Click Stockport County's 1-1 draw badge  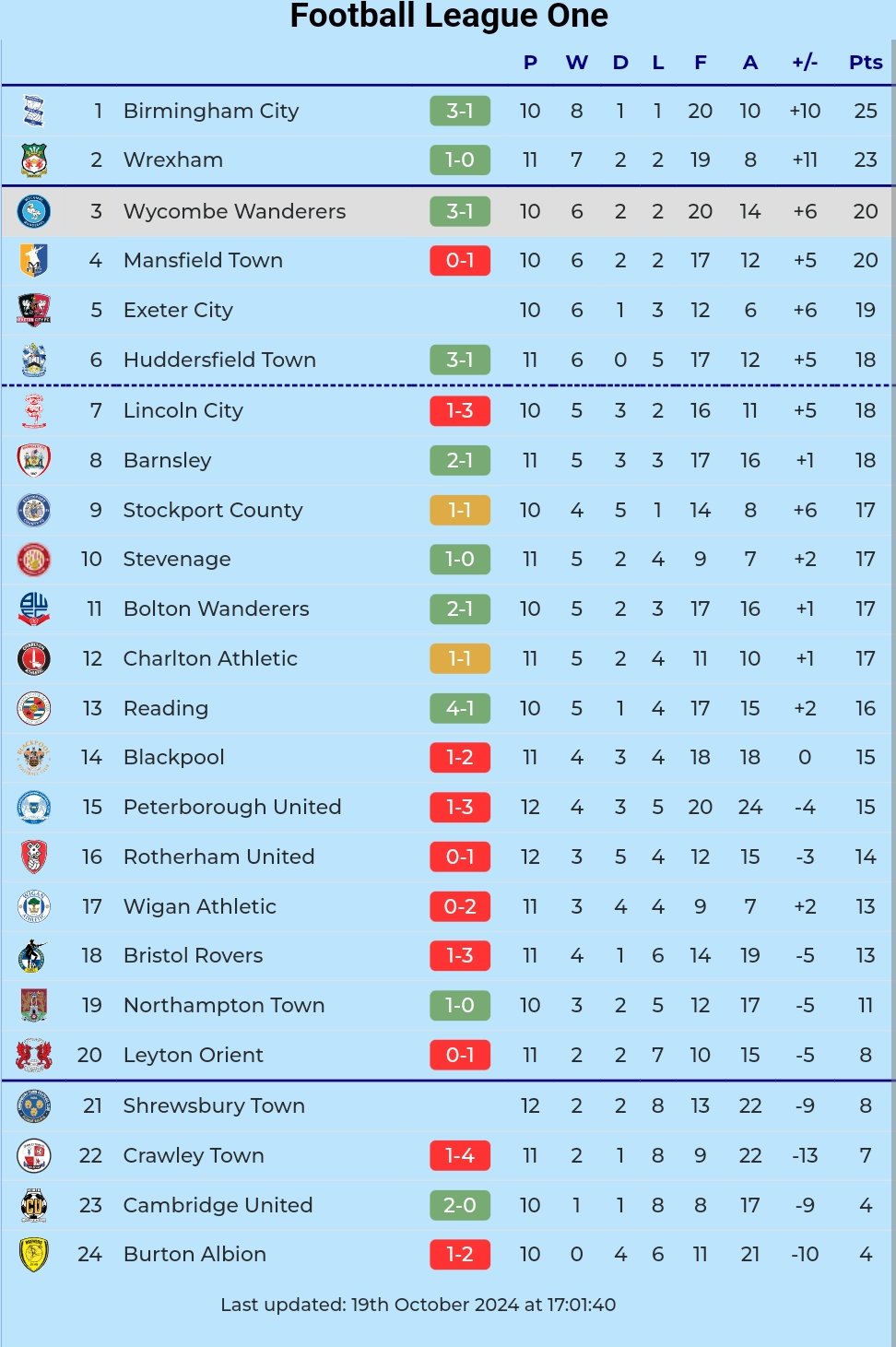(x=460, y=510)
